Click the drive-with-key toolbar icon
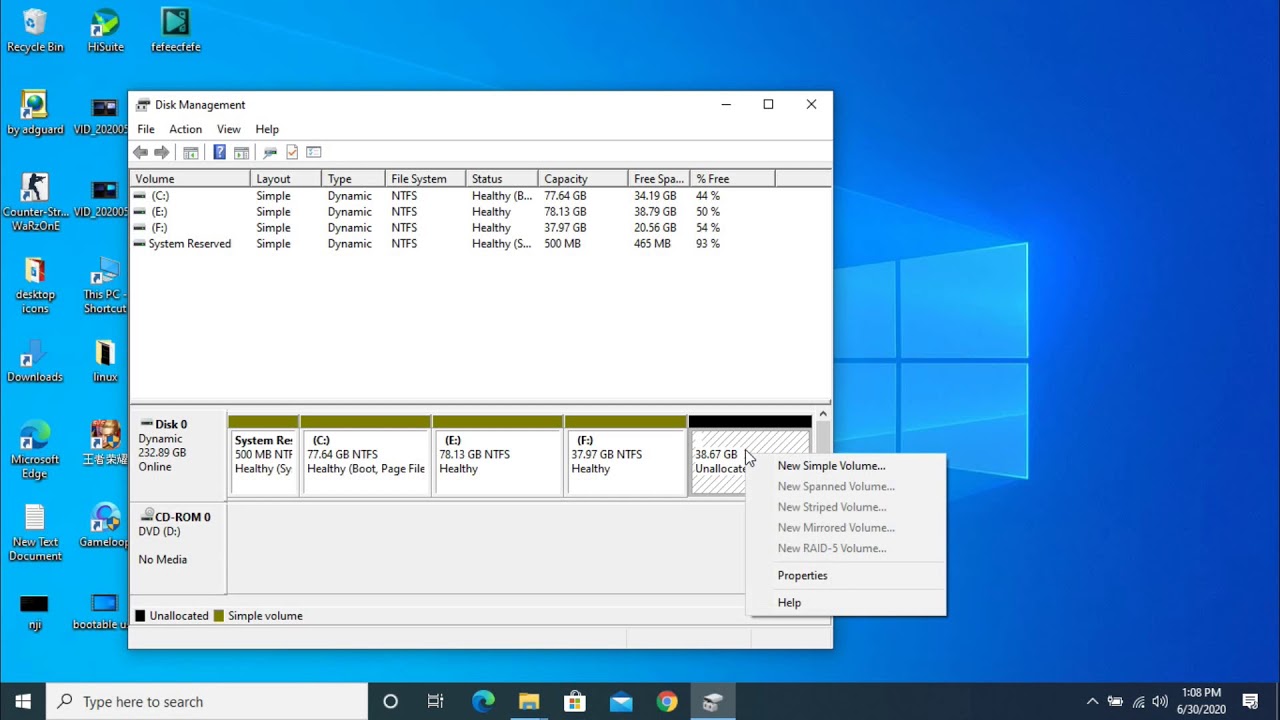Screen dimensions: 1280x720 coord(270,152)
